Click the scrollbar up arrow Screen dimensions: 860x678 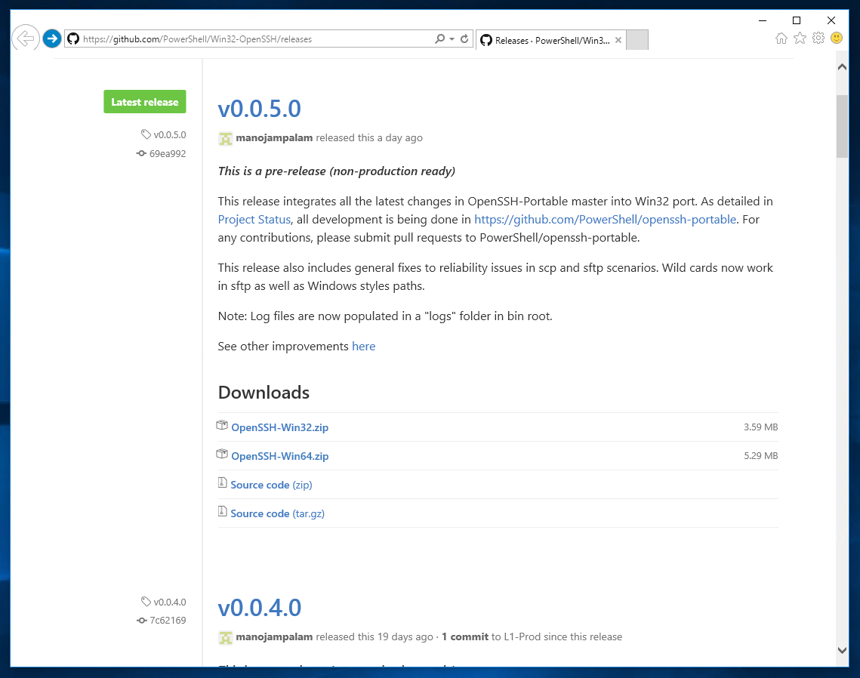[842, 67]
